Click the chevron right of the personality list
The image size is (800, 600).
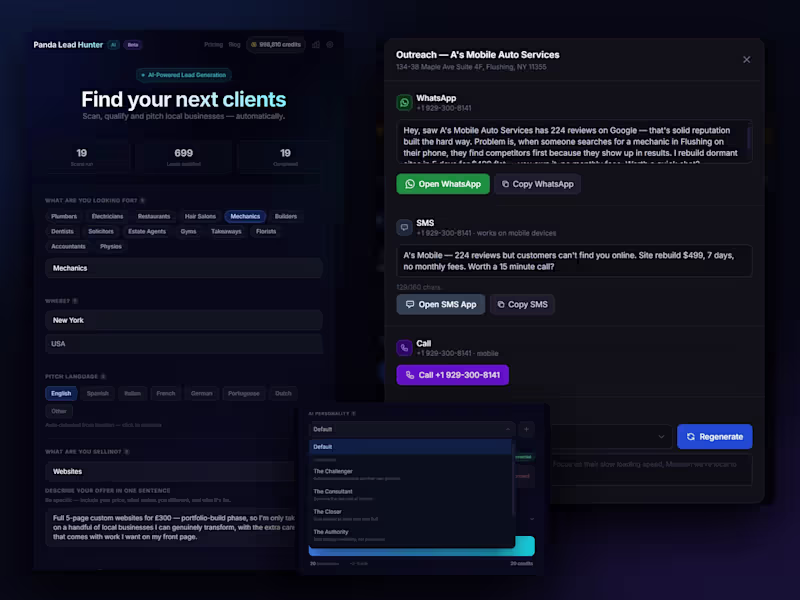pyautogui.click(x=532, y=519)
